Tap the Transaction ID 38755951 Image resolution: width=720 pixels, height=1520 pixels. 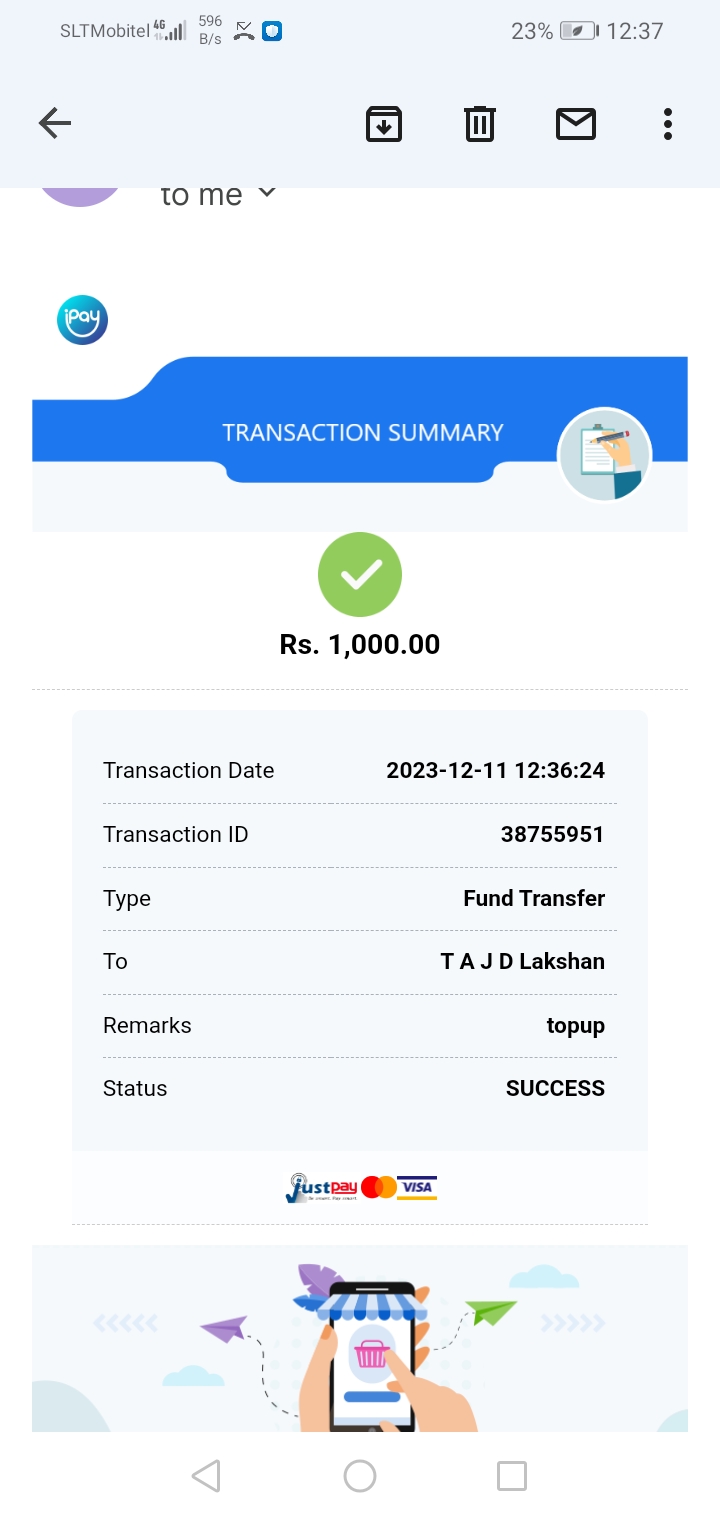[x=552, y=834]
